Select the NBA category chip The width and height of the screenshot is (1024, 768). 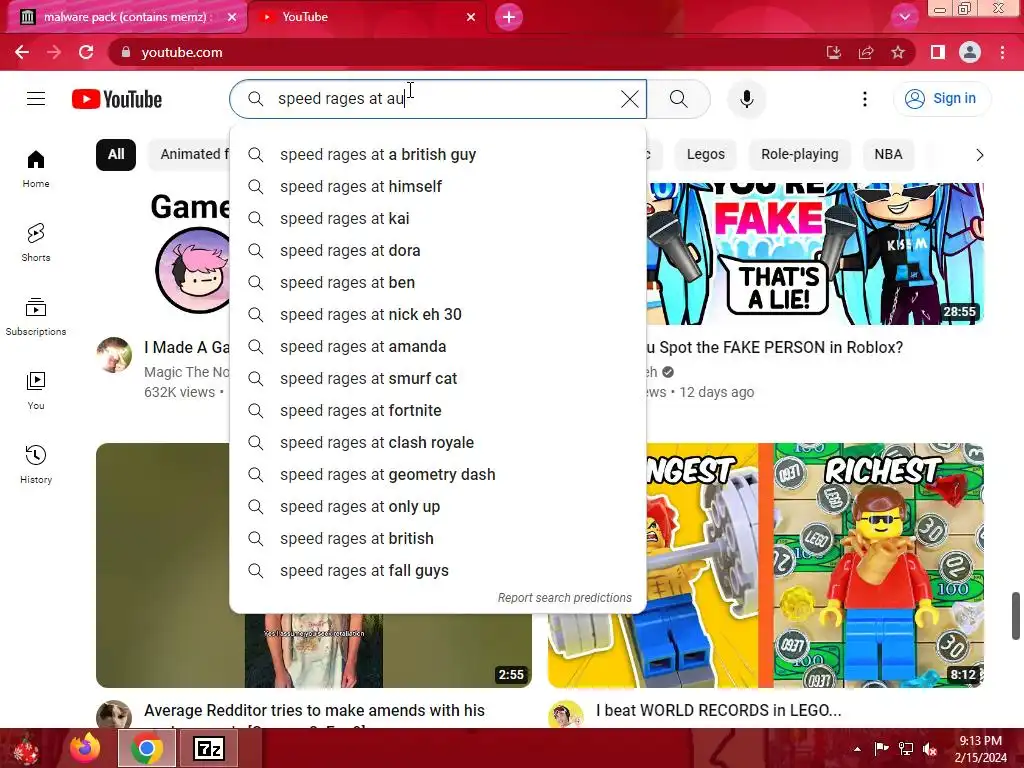point(888,155)
